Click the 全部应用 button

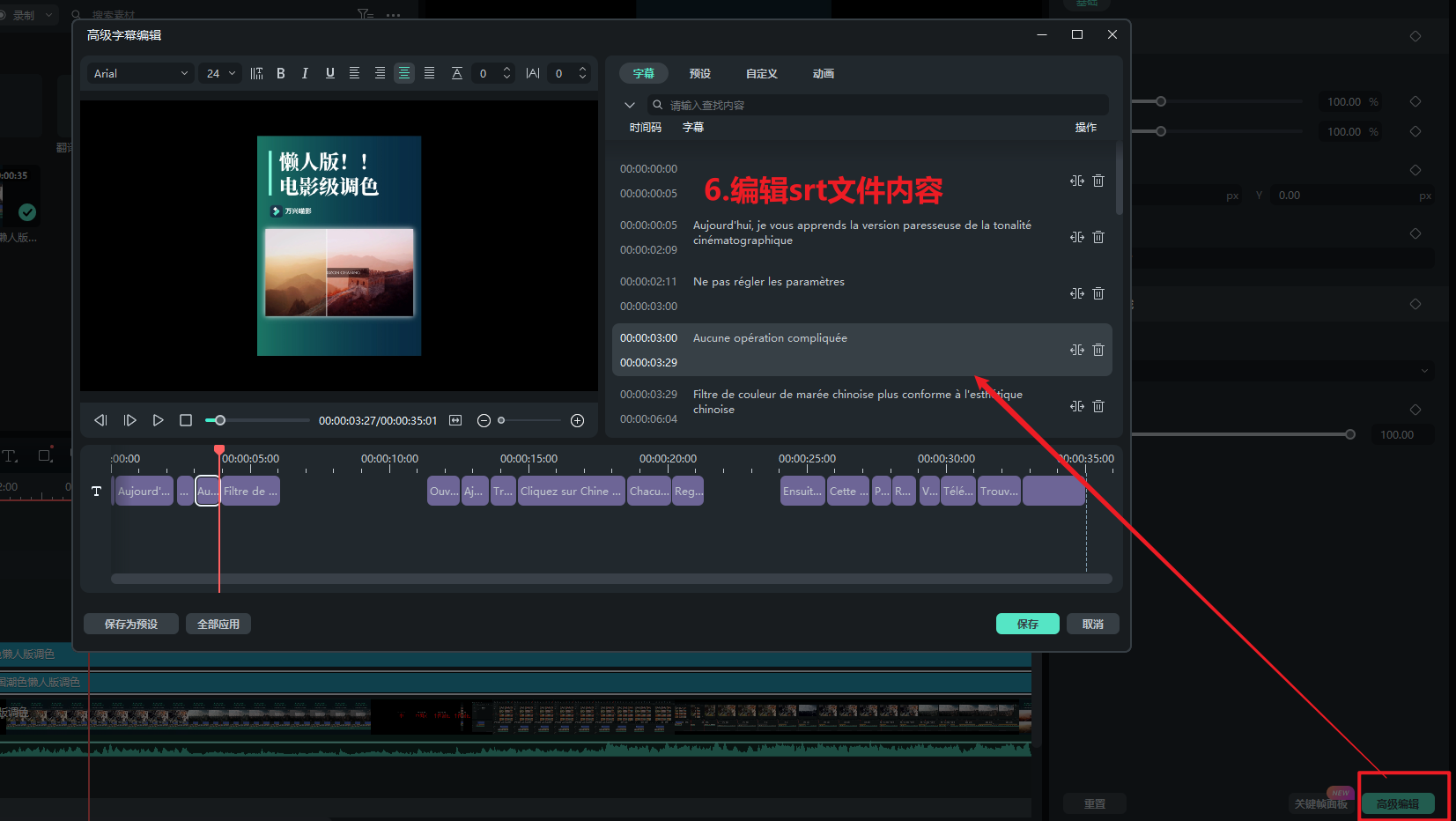click(x=218, y=624)
